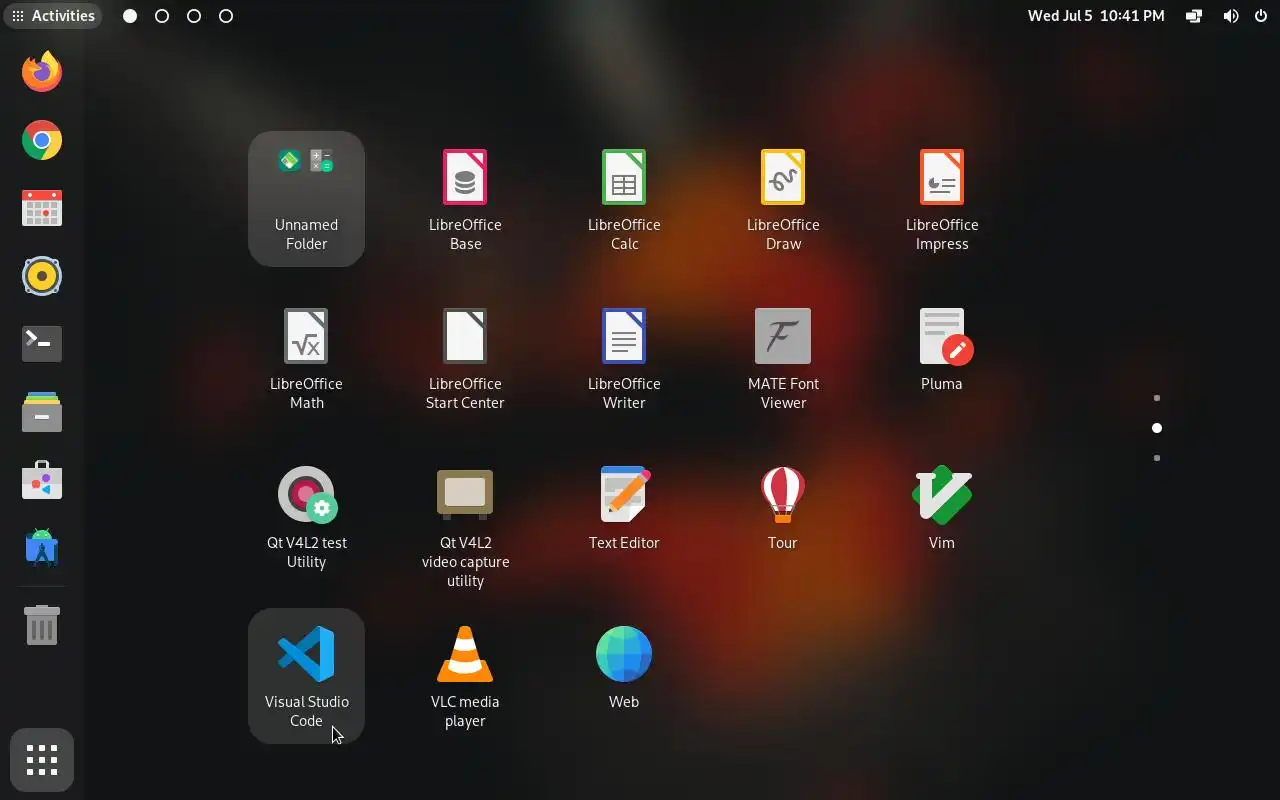1280x800 pixels.
Task: Open LibreOffice Calc
Action: (x=624, y=198)
